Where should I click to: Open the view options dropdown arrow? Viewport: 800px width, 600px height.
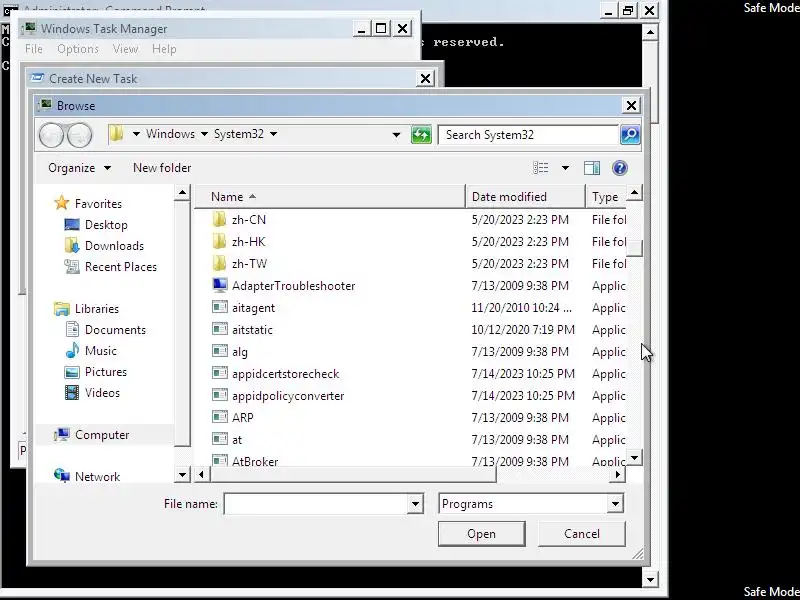(565, 168)
